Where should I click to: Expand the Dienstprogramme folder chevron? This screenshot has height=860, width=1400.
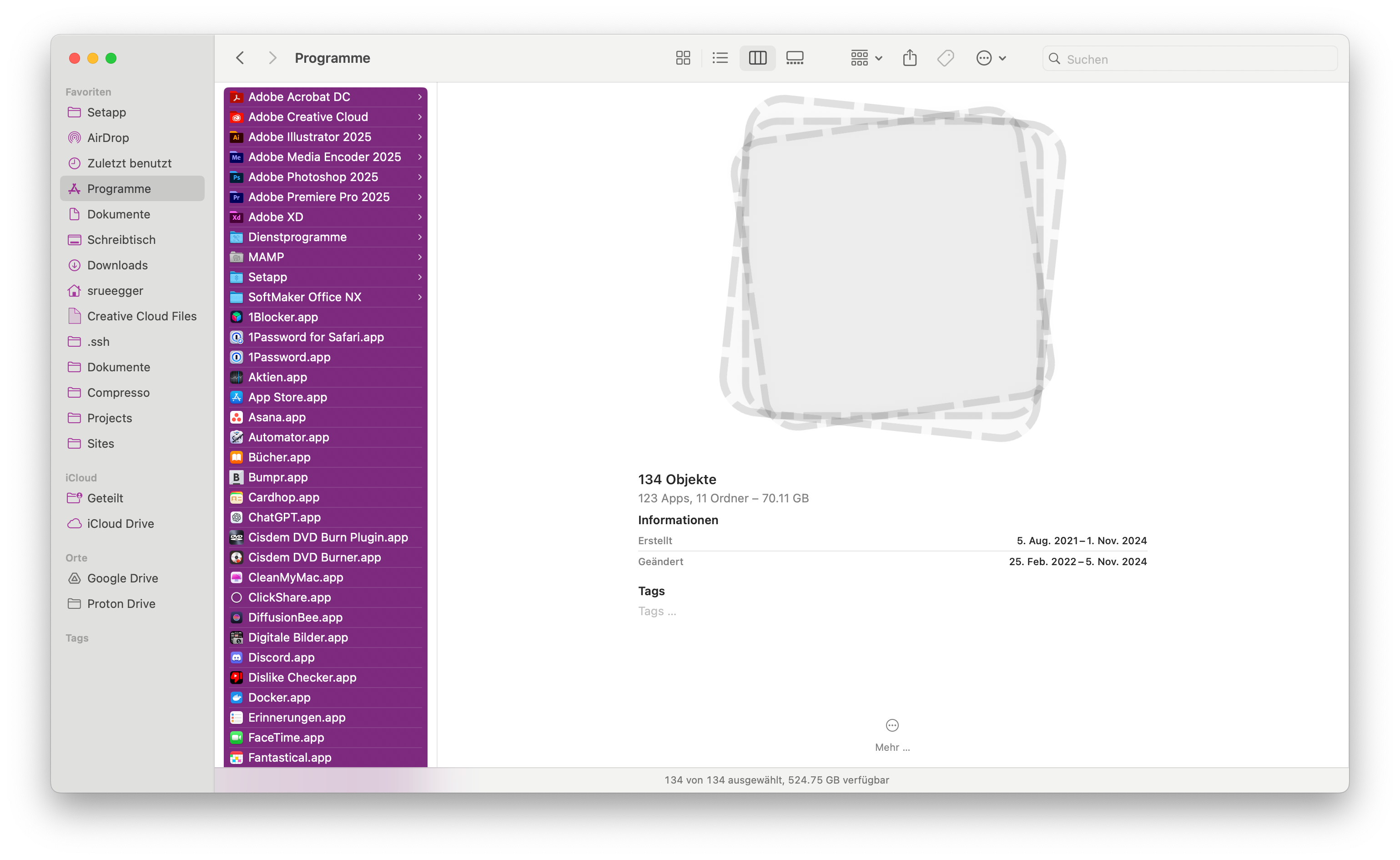pyautogui.click(x=419, y=237)
